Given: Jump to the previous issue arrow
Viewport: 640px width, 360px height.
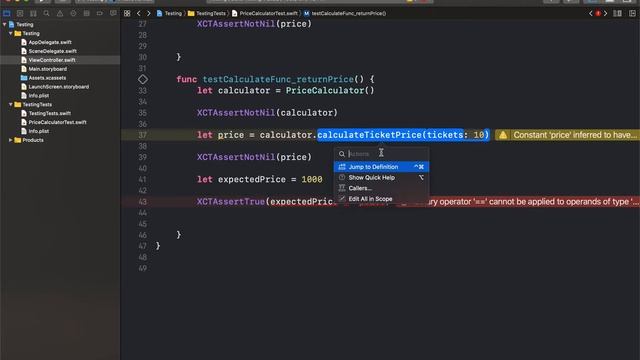Looking at the screenshot, I should 591,13.
